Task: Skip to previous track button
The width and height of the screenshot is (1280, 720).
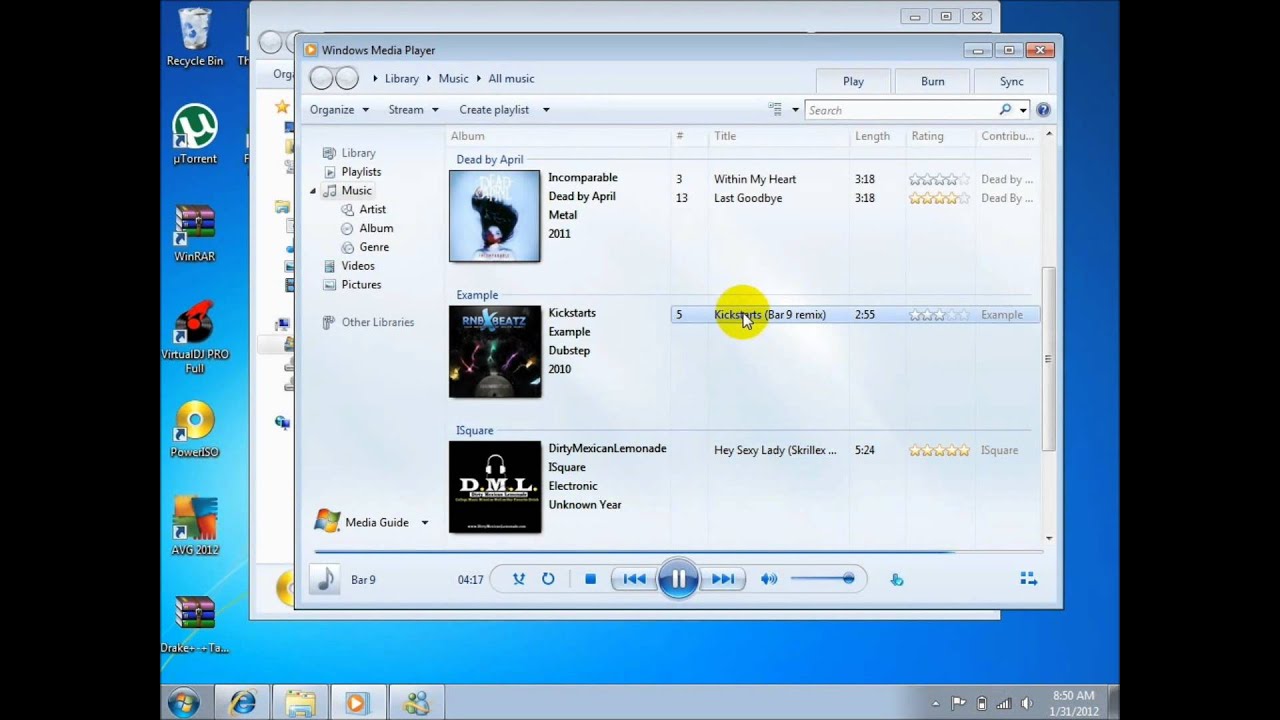Action: (634, 579)
